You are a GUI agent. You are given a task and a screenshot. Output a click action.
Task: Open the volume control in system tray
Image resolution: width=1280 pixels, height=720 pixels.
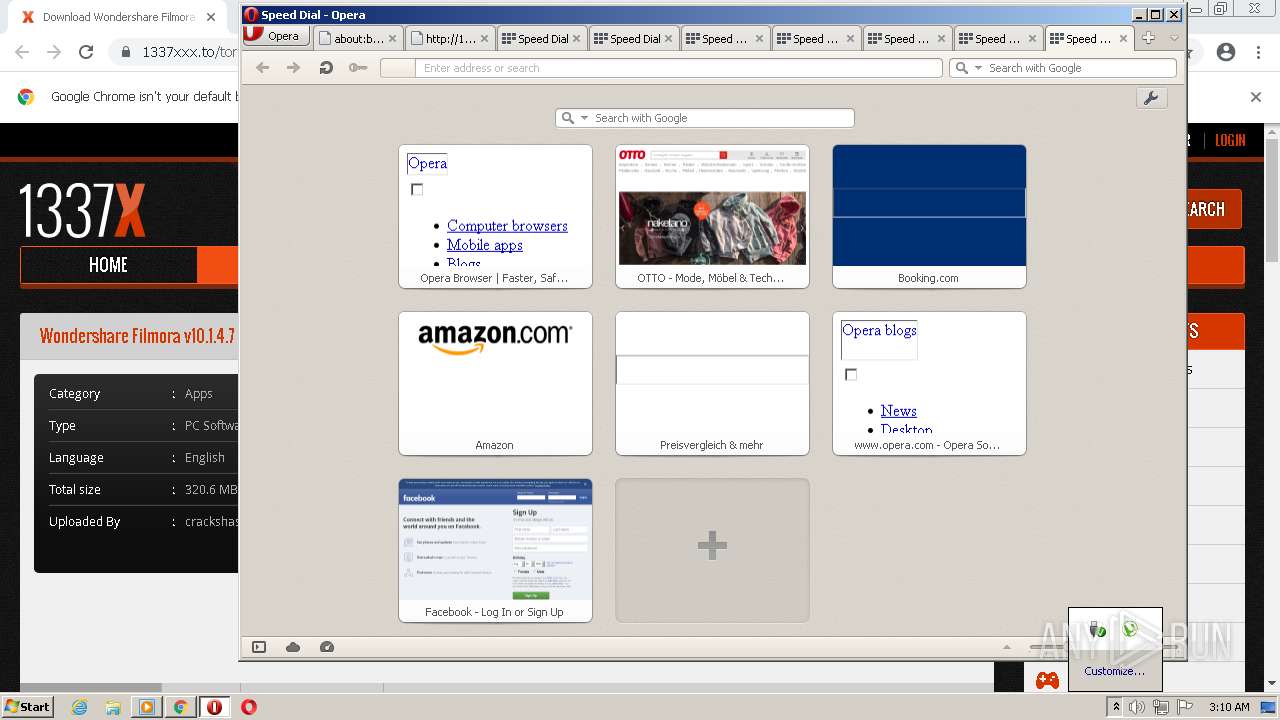pyautogui.click(x=1137, y=707)
